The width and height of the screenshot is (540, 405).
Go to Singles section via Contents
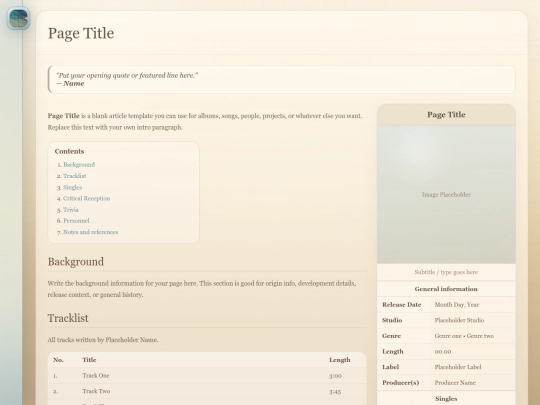pyautogui.click(x=72, y=187)
